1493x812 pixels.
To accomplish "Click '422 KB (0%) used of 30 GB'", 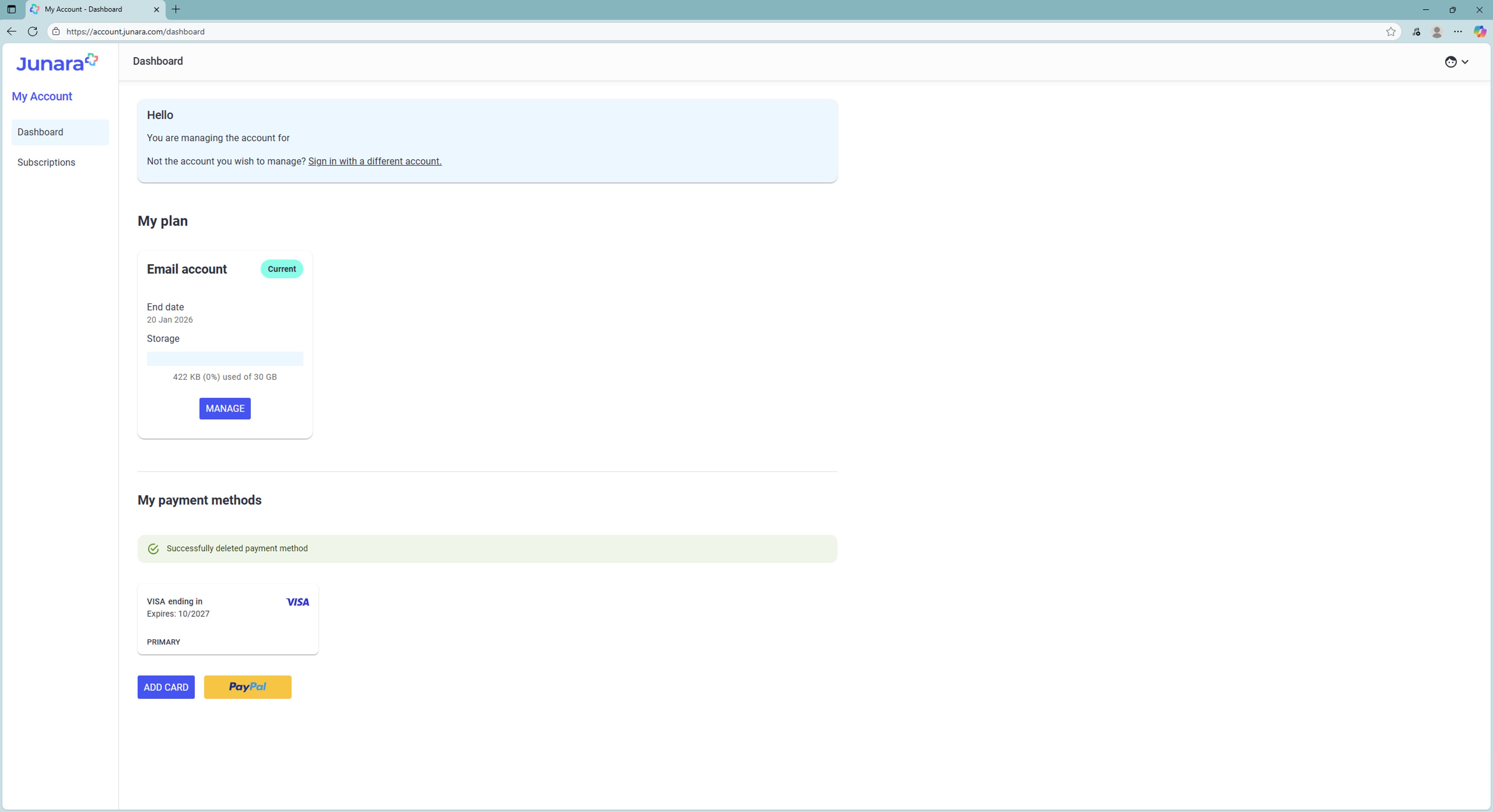I will (225, 377).
